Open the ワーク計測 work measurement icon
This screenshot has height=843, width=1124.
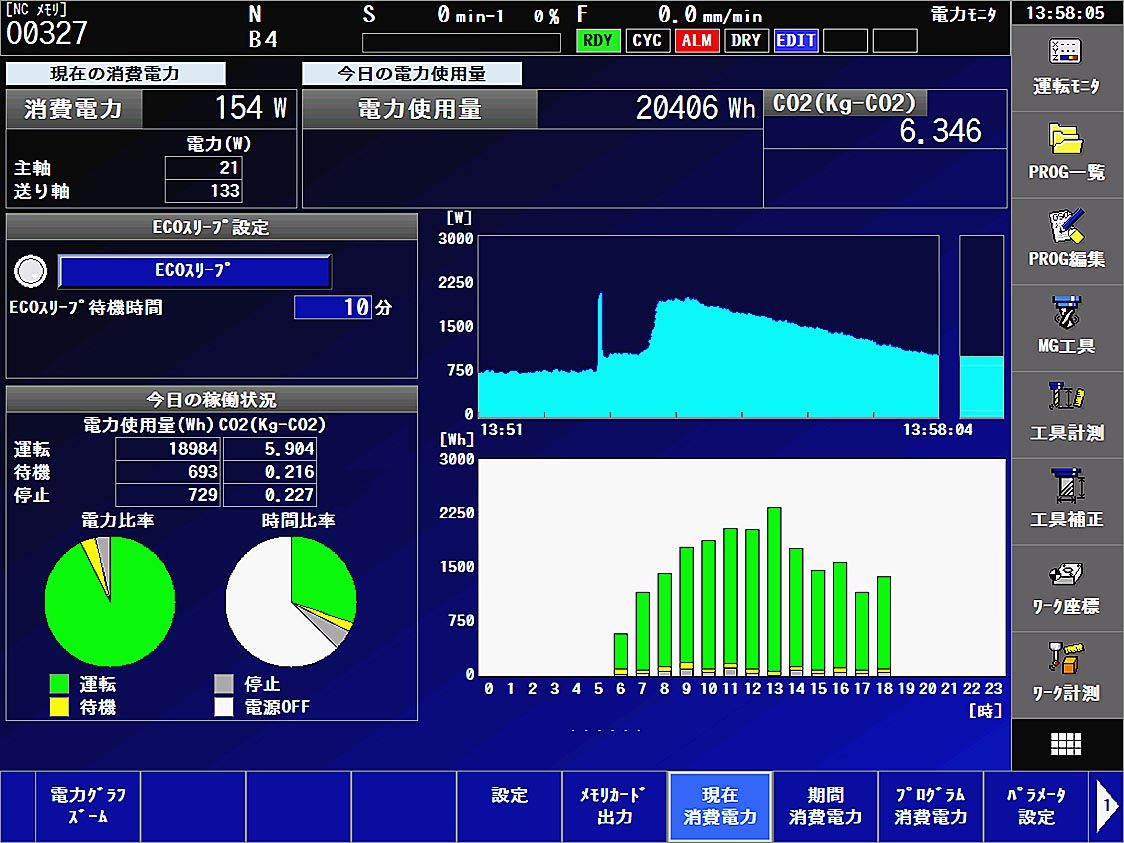(1067, 672)
